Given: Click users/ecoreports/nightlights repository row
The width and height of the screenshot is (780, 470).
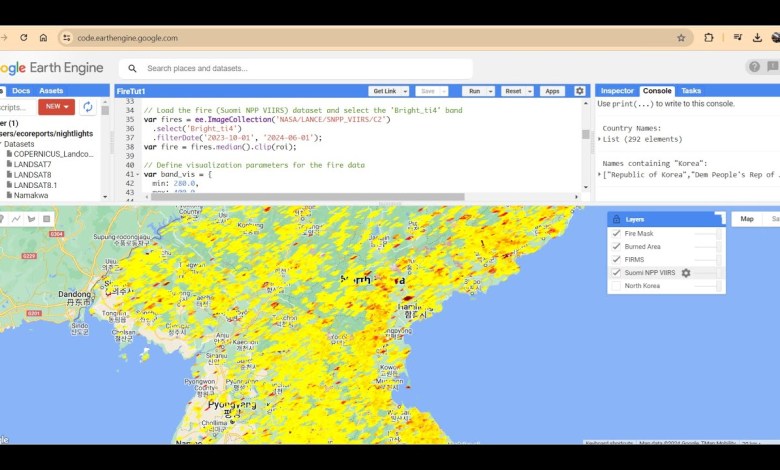Looking at the screenshot, I should click(47, 133).
